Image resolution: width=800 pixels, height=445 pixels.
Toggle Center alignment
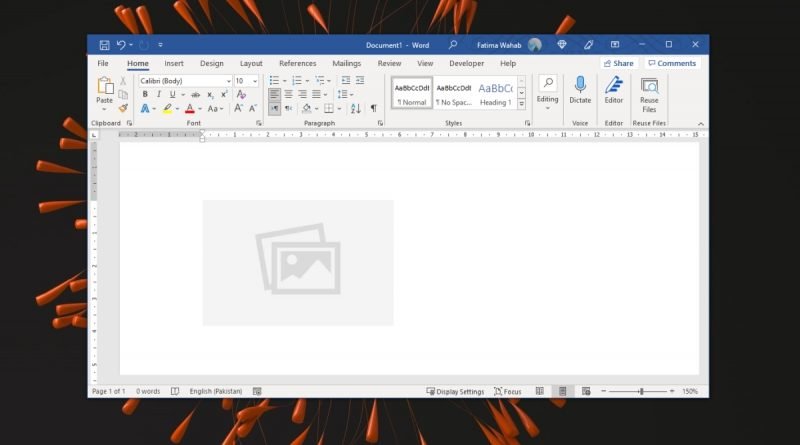pos(288,94)
